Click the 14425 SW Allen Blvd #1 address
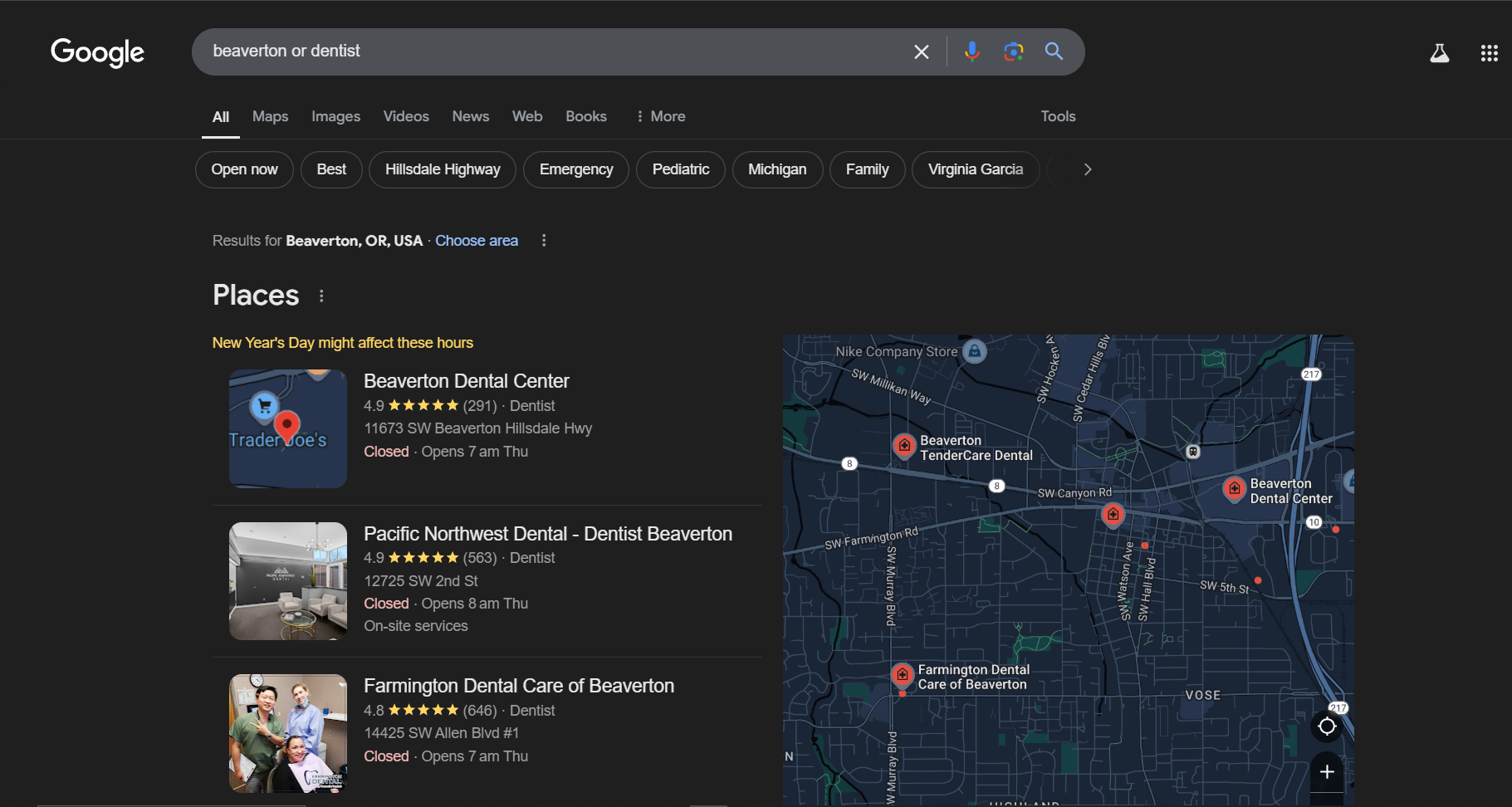 pyautogui.click(x=442, y=733)
